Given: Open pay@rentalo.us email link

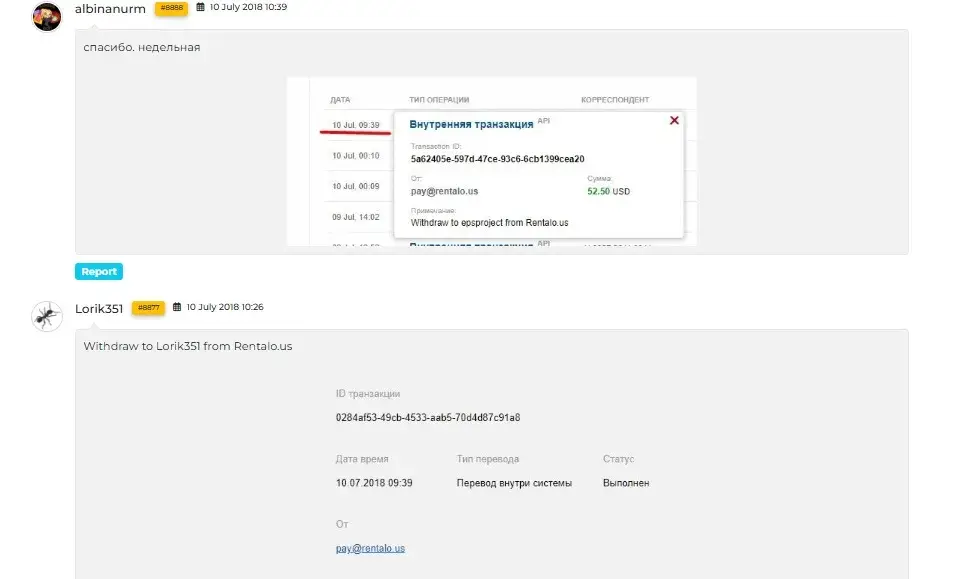Looking at the screenshot, I should click(x=370, y=548).
